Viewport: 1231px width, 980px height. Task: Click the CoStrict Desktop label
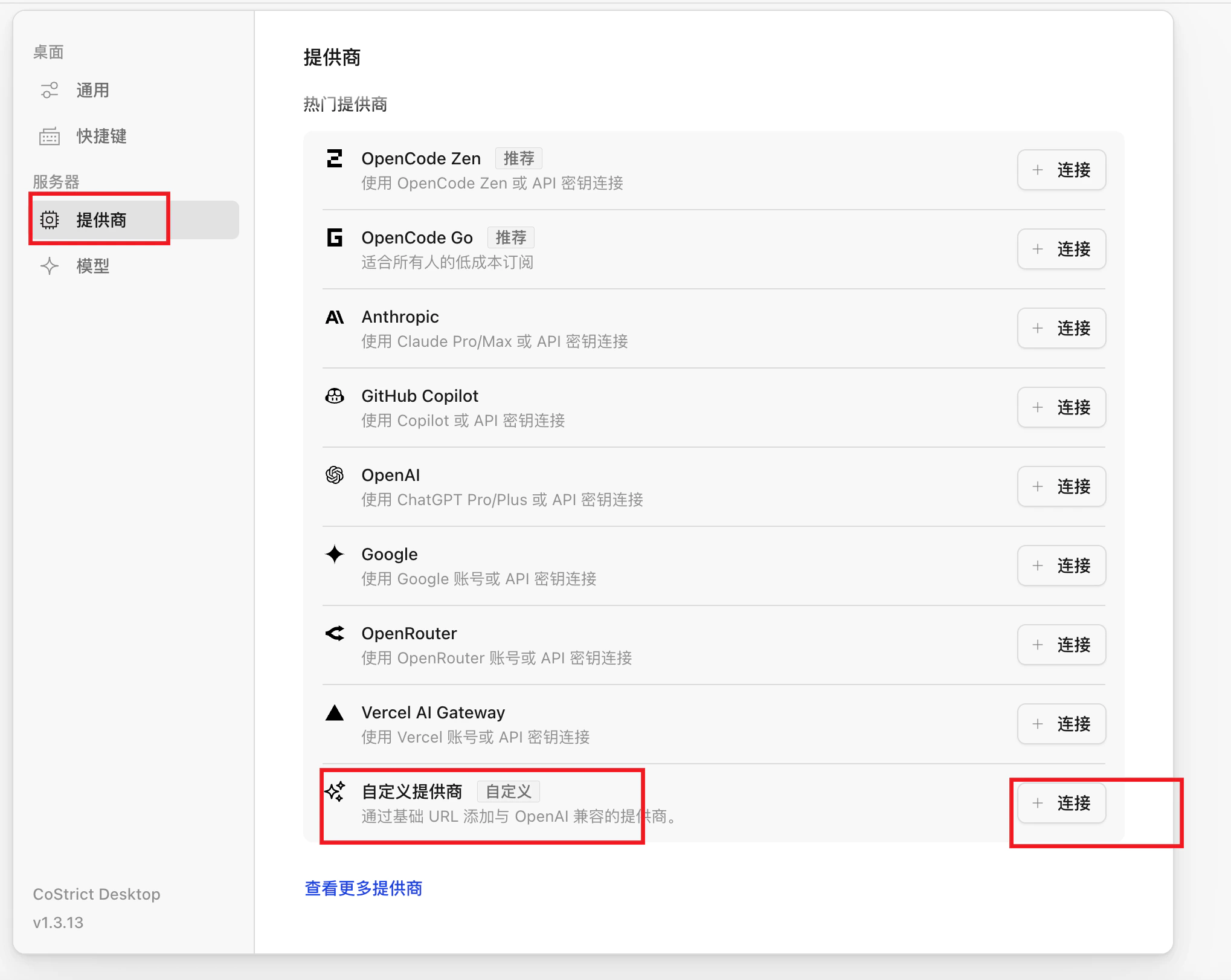point(97,894)
